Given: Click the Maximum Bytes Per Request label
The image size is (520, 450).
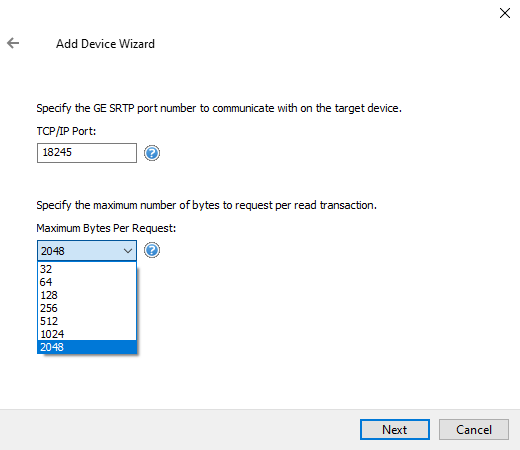Looking at the screenshot, I should [x=106, y=228].
